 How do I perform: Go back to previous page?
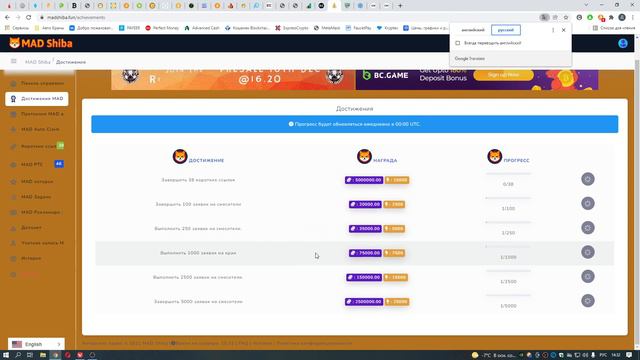click(x=7, y=18)
